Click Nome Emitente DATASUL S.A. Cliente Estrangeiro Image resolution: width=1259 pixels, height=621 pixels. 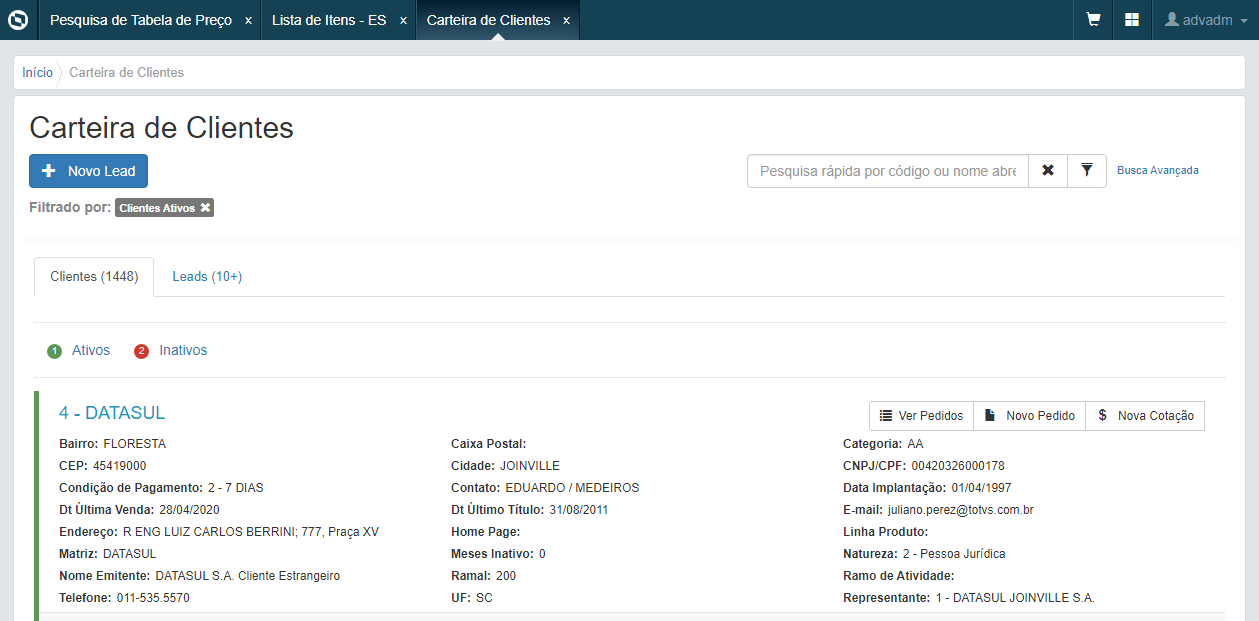pyautogui.click(x=248, y=576)
